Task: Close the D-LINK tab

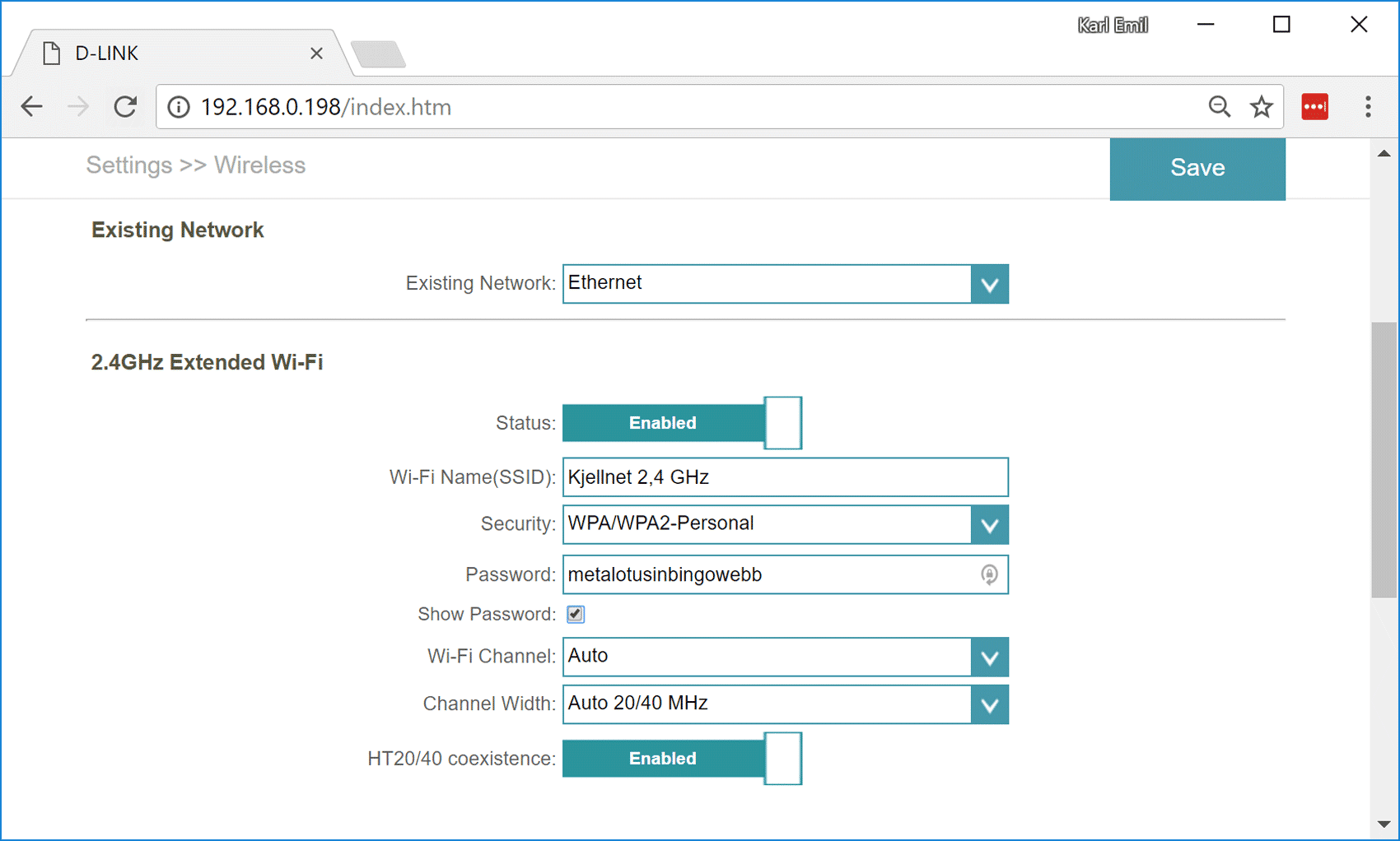Action: click(316, 54)
